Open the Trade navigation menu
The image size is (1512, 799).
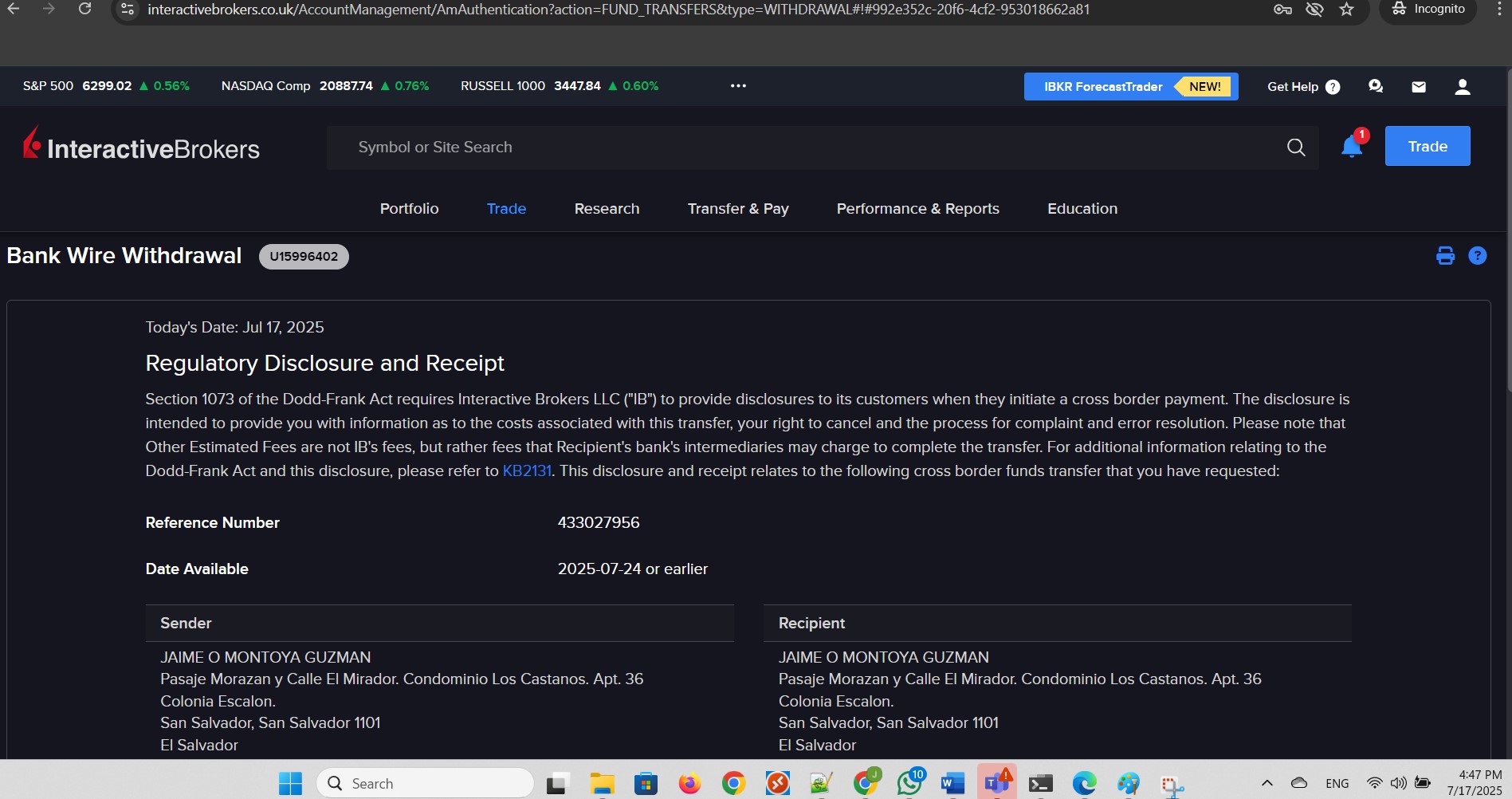(506, 209)
